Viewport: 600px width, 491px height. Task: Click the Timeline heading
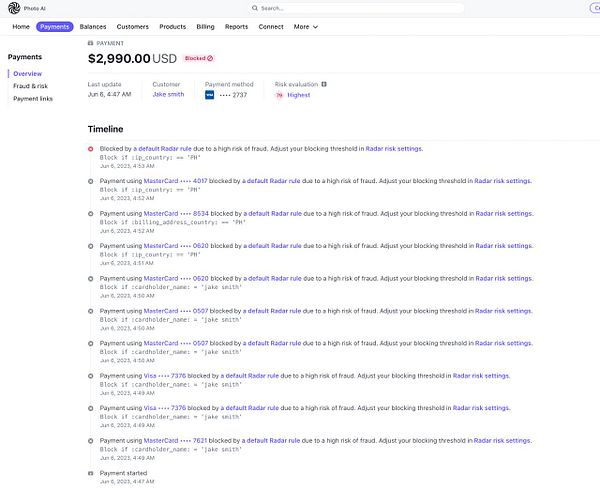click(x=106, y=129)
